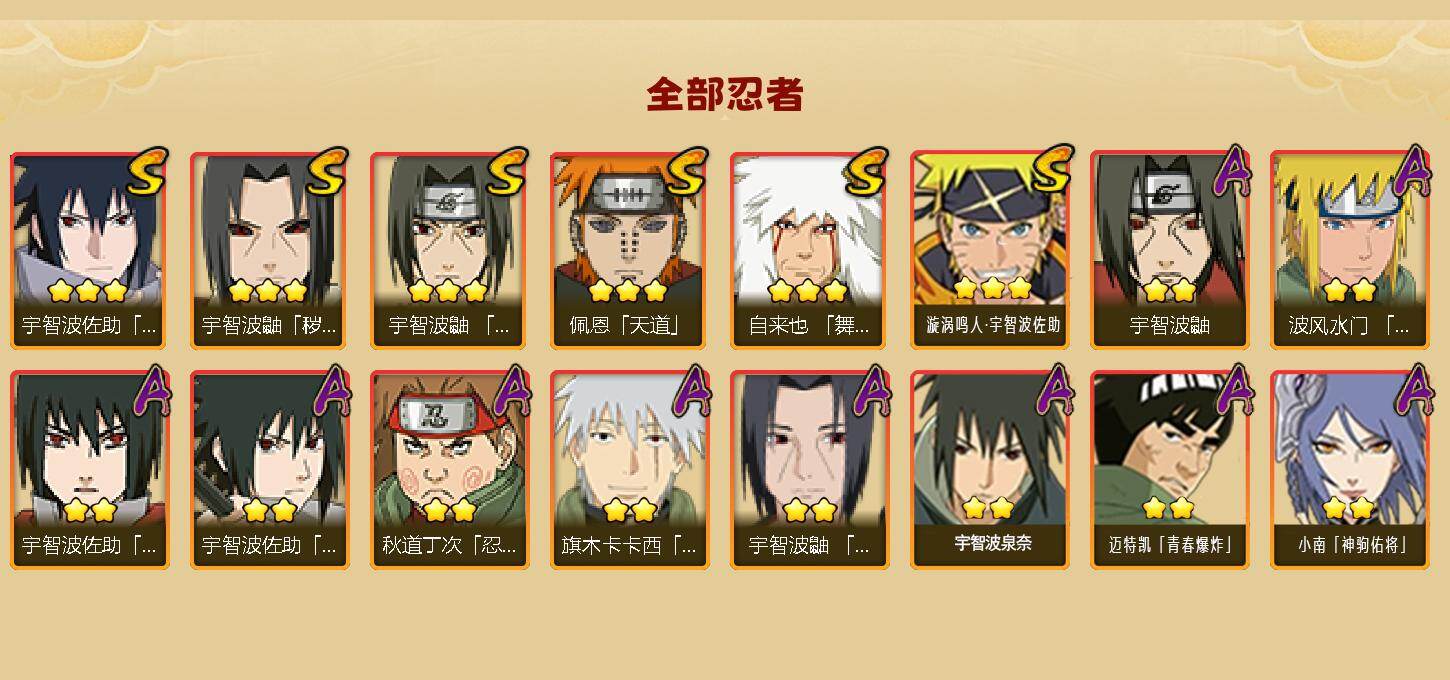The image size is (1450, 680).
Task: Click the three stars on 佩恩 card
Action: coord(628,291)
